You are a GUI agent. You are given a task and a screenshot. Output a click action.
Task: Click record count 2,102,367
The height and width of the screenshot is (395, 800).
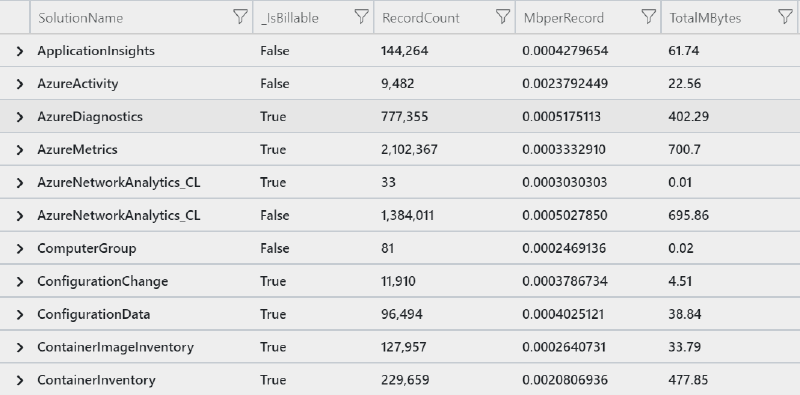[409, 150]
